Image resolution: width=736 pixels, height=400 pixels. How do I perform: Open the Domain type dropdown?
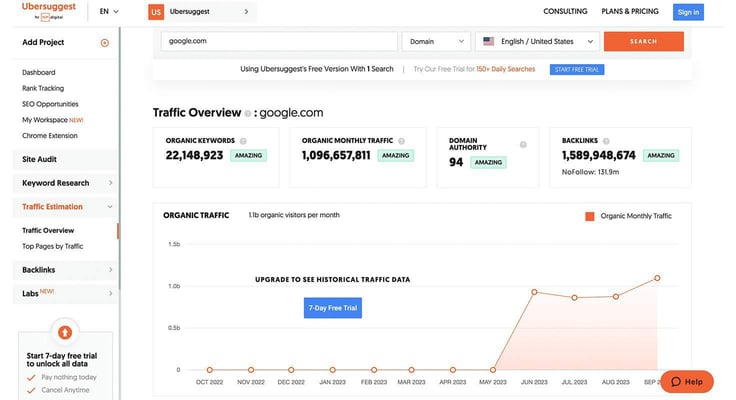[436, 41]
